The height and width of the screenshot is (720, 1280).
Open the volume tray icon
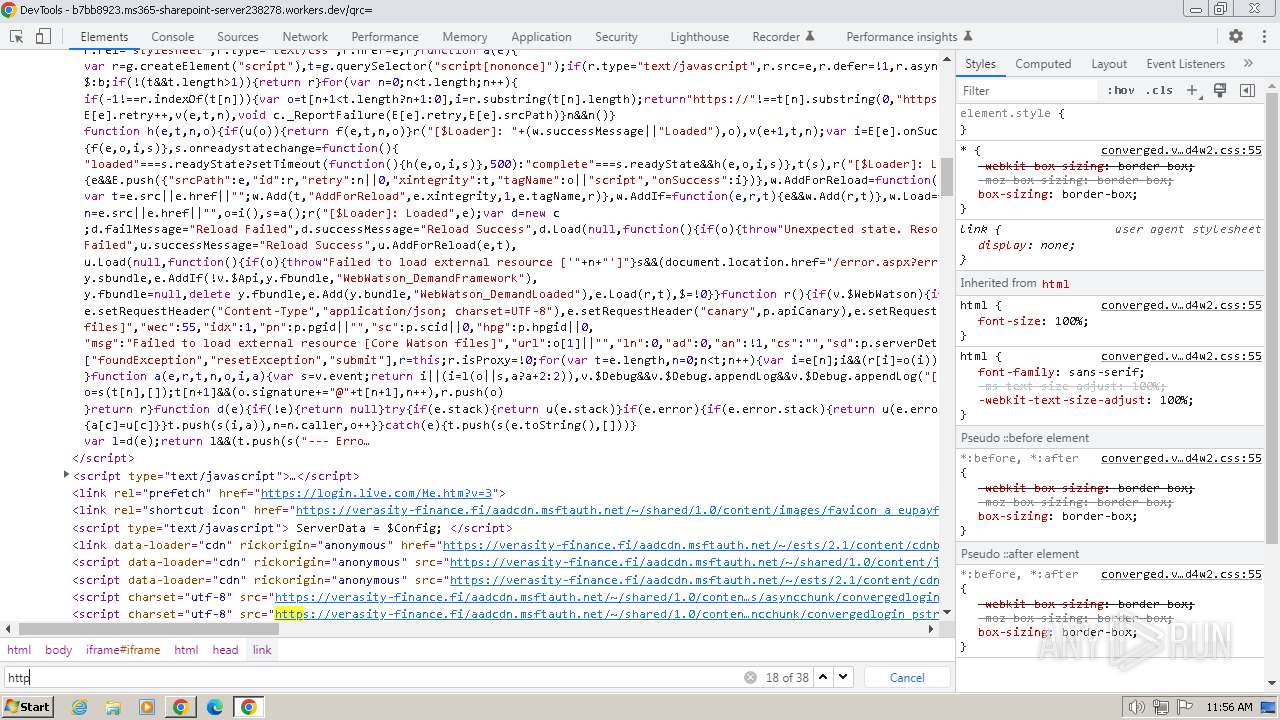point(1137,707)
